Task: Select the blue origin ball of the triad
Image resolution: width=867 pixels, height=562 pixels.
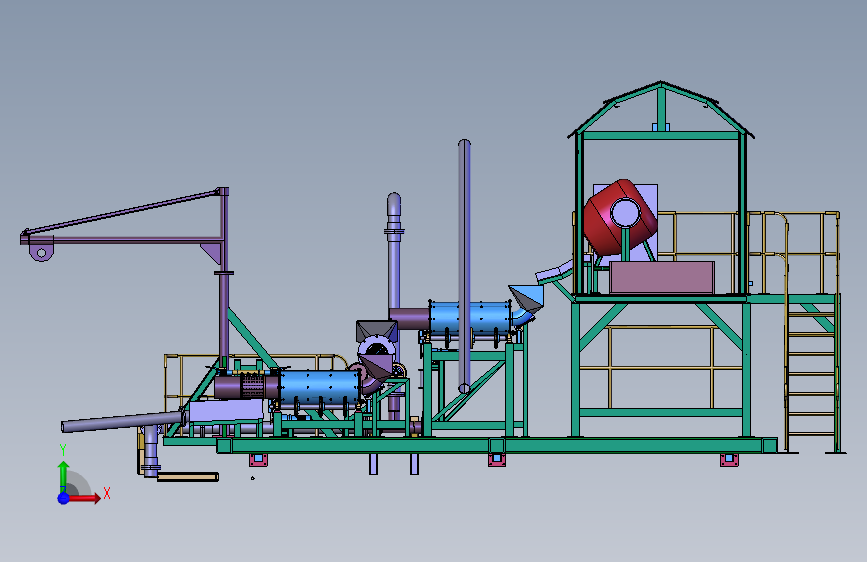Action: [64, 498]
